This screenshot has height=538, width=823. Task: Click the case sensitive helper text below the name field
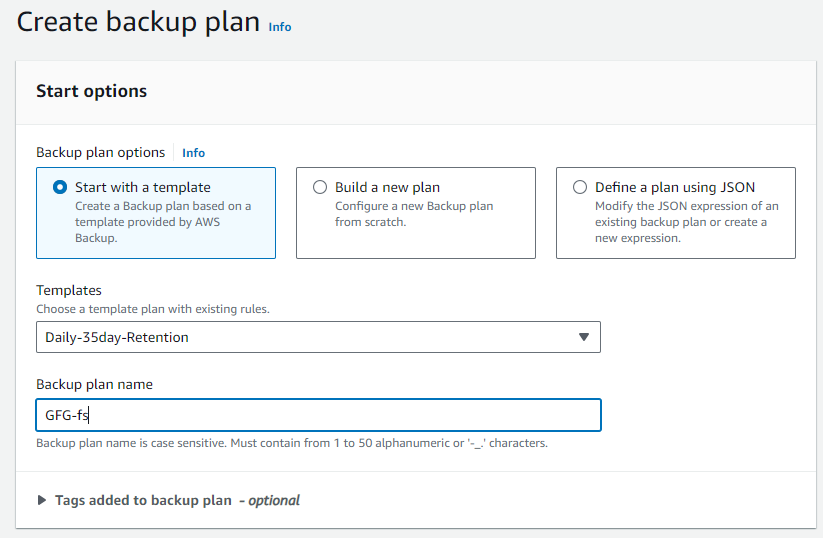(x=291, y=443)
